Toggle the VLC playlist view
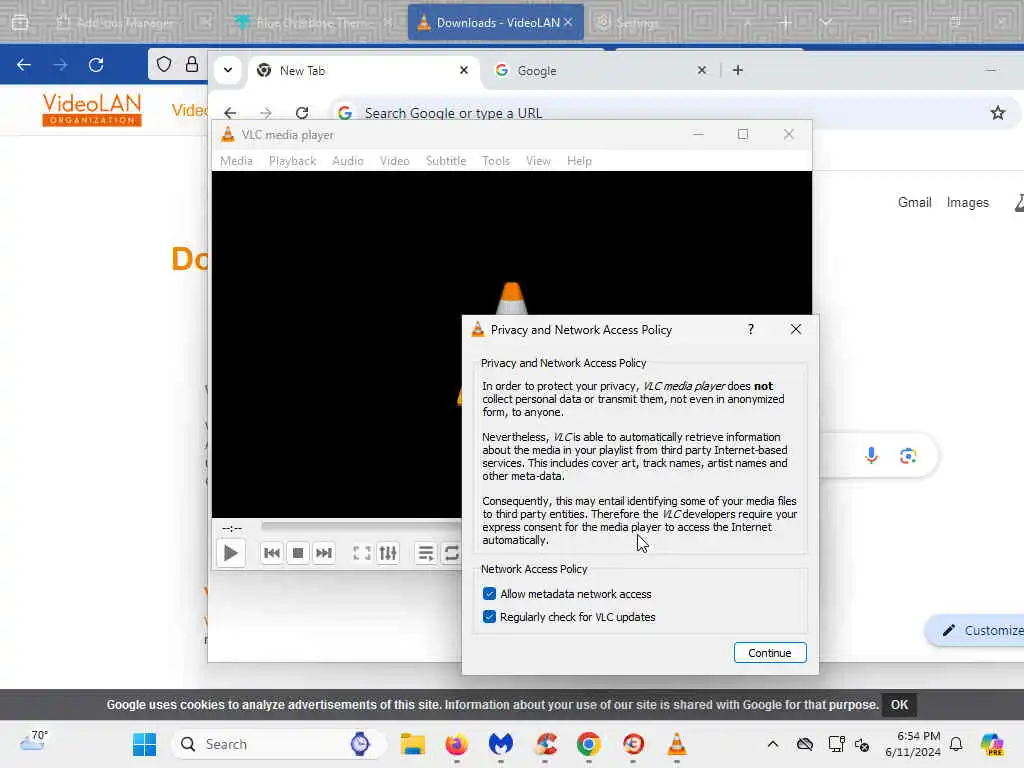Screen dimensions: 1024x768 click(426, 553)
